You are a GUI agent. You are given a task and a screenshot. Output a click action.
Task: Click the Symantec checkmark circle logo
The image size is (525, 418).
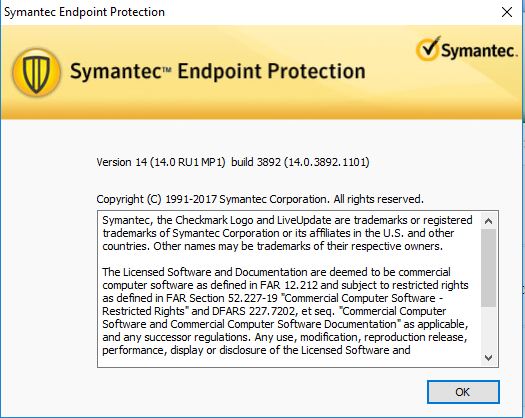(428, 49)
